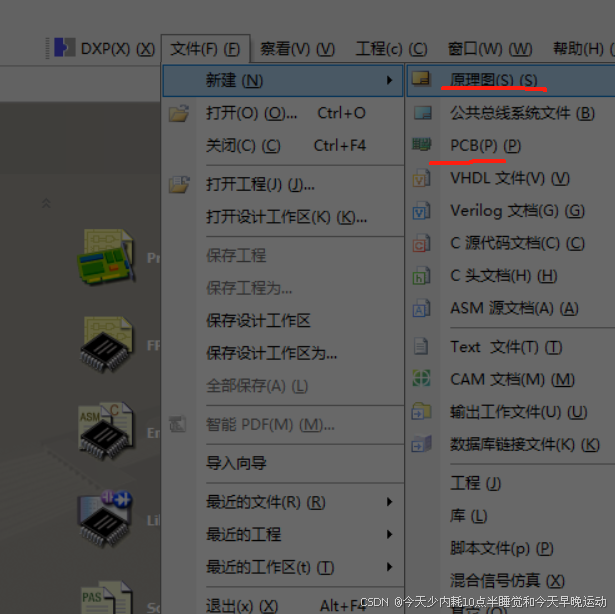Click the library package chip icon

pyautogui.click(x=105, y=519)
